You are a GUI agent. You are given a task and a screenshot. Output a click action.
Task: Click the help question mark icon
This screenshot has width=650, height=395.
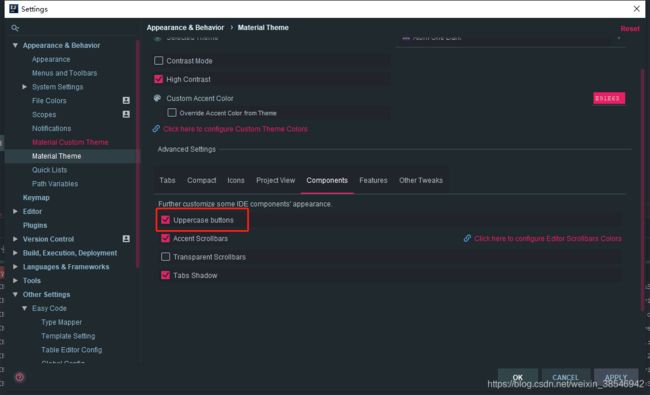[19, 377]
